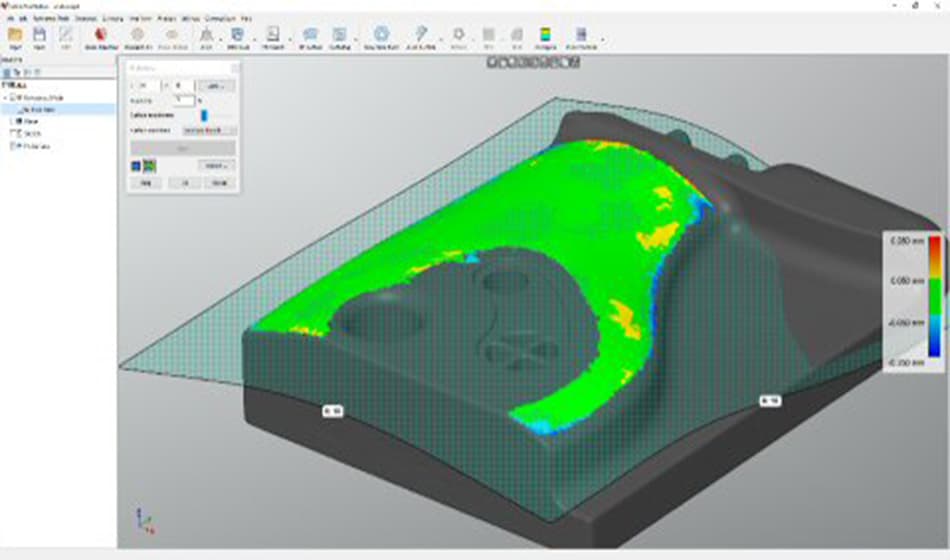
Task: Select the third row's label in the tree
Action: [31, 121]
